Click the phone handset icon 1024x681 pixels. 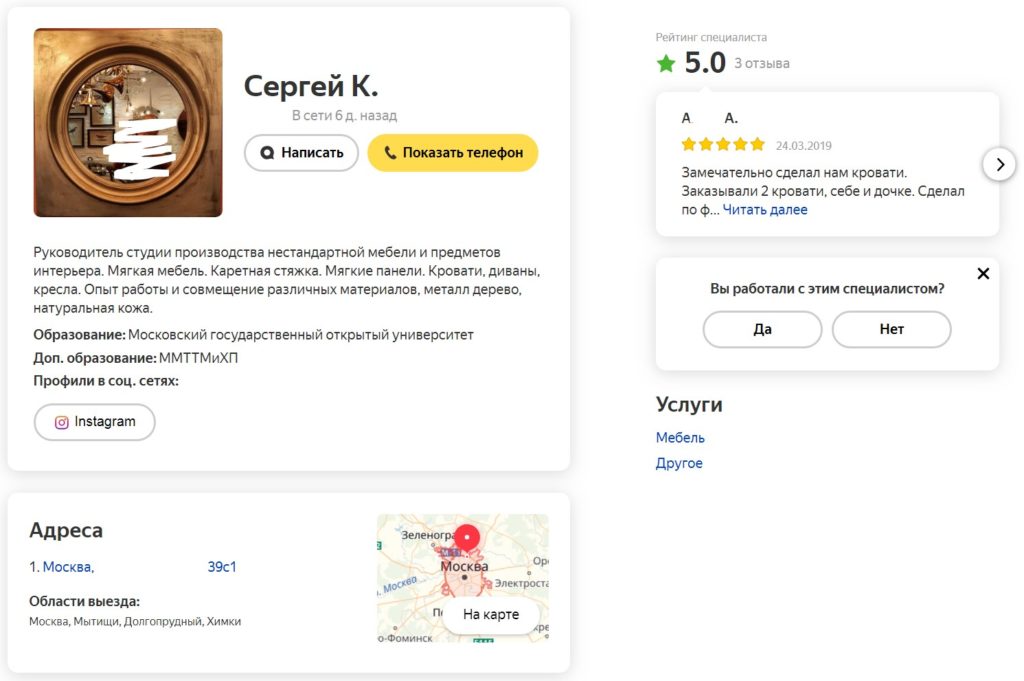pos(390,153)
